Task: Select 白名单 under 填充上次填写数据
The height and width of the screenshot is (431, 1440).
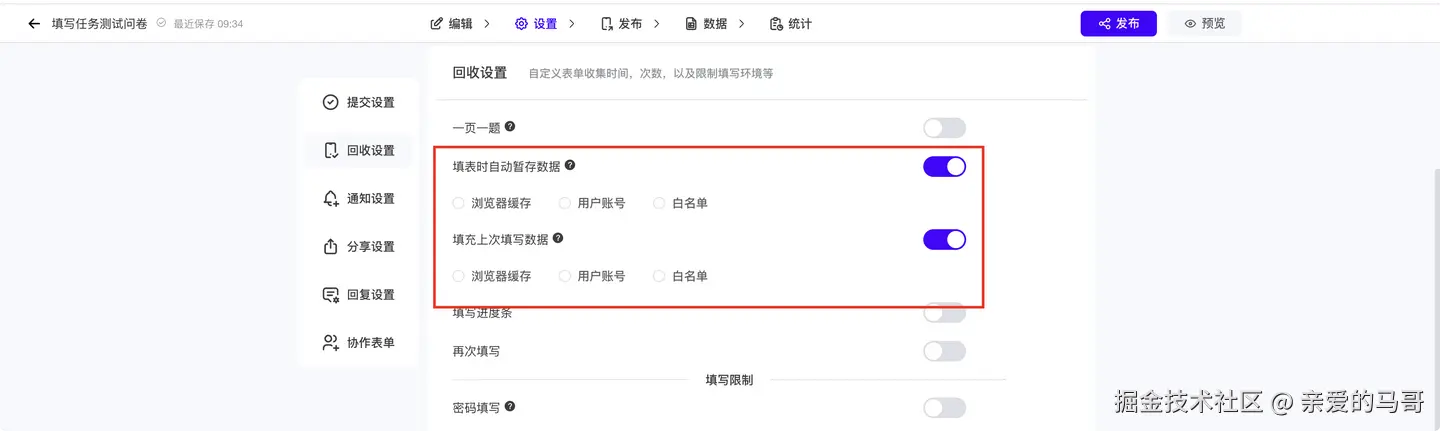Action: [x=659, y=276]
